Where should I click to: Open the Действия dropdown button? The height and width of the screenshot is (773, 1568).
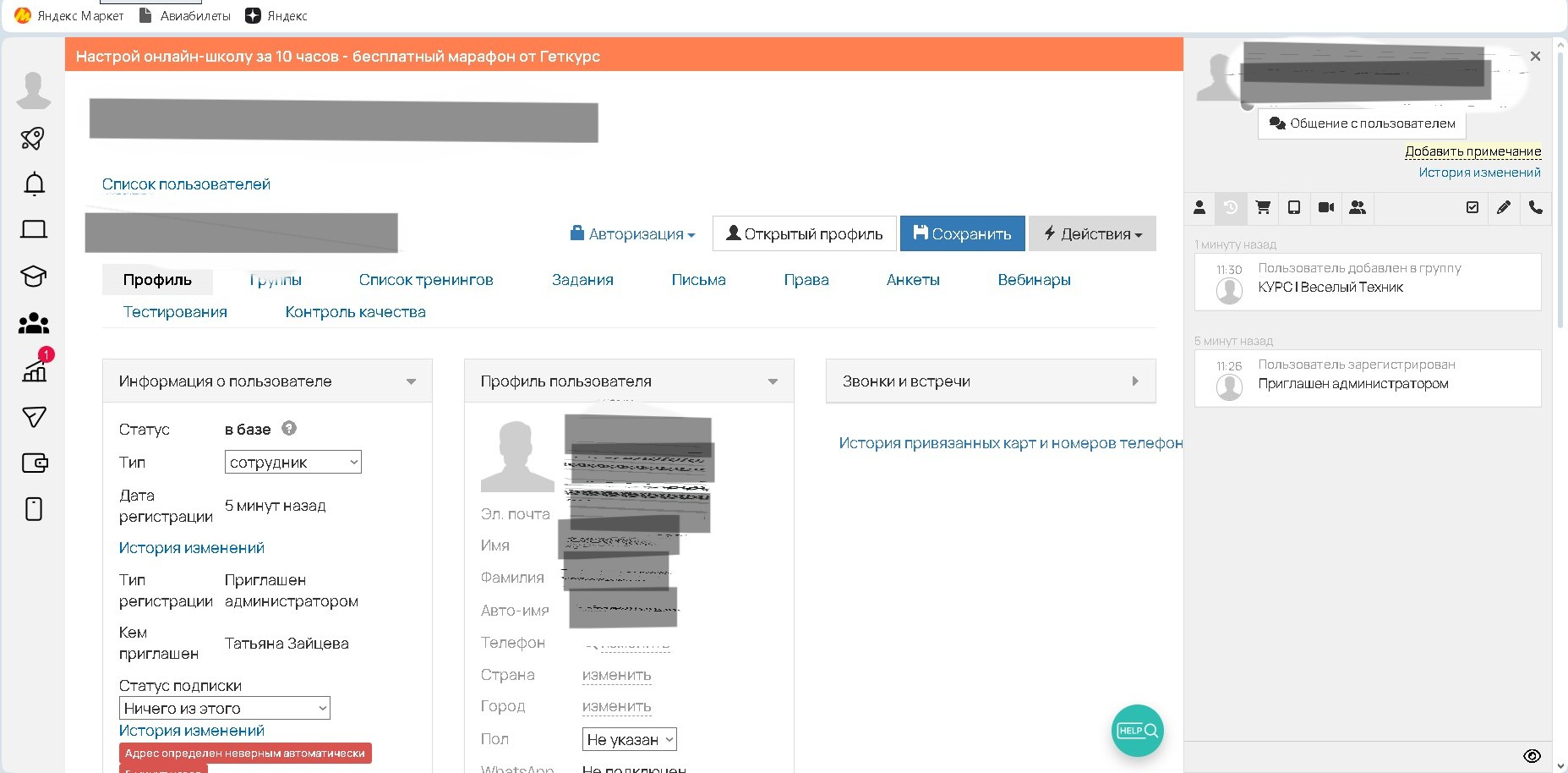click(x=1092, y=233)
